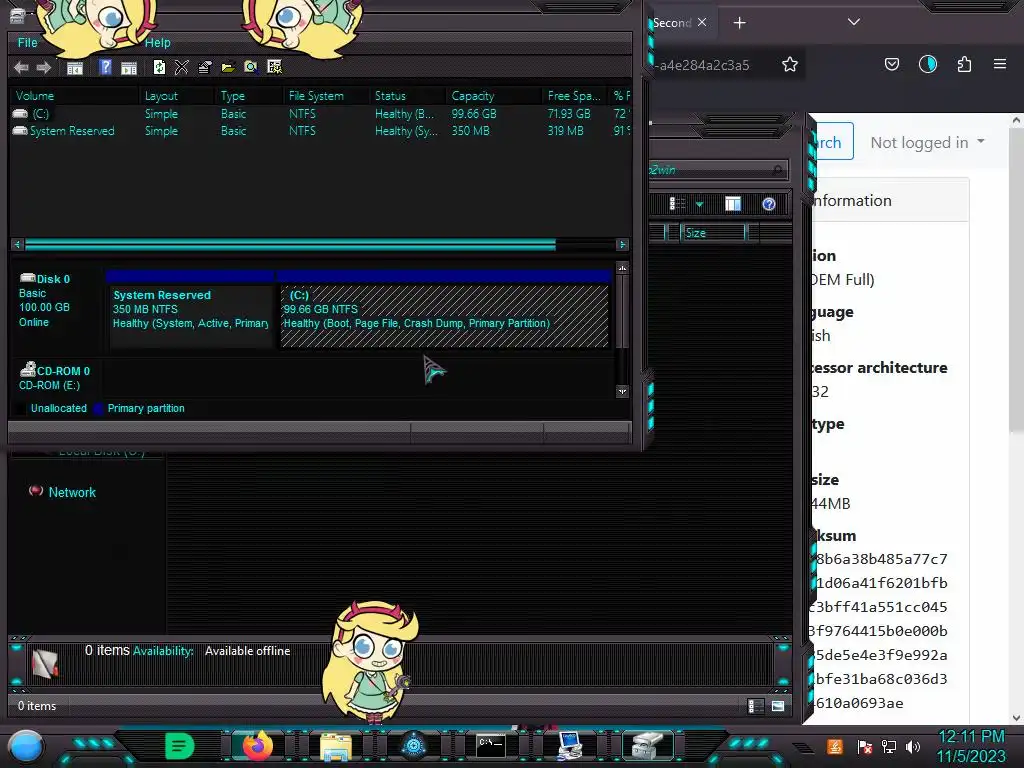Open the Help menu in Disk Management
The width and height of the screenshot is (1024, 768).
click(157, 42)
